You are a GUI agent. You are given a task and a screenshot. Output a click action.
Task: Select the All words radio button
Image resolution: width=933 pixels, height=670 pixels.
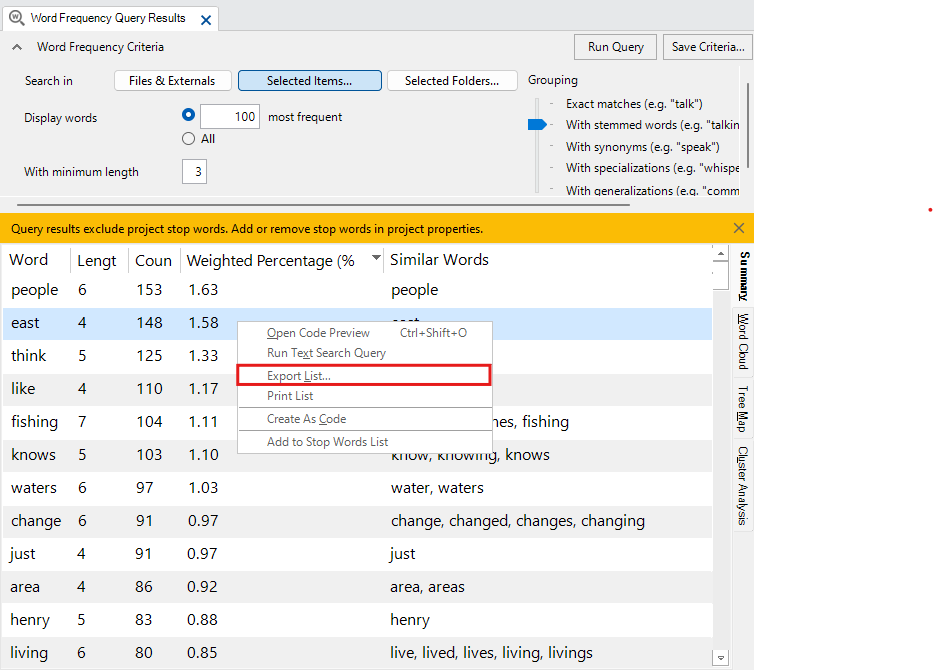189,139
